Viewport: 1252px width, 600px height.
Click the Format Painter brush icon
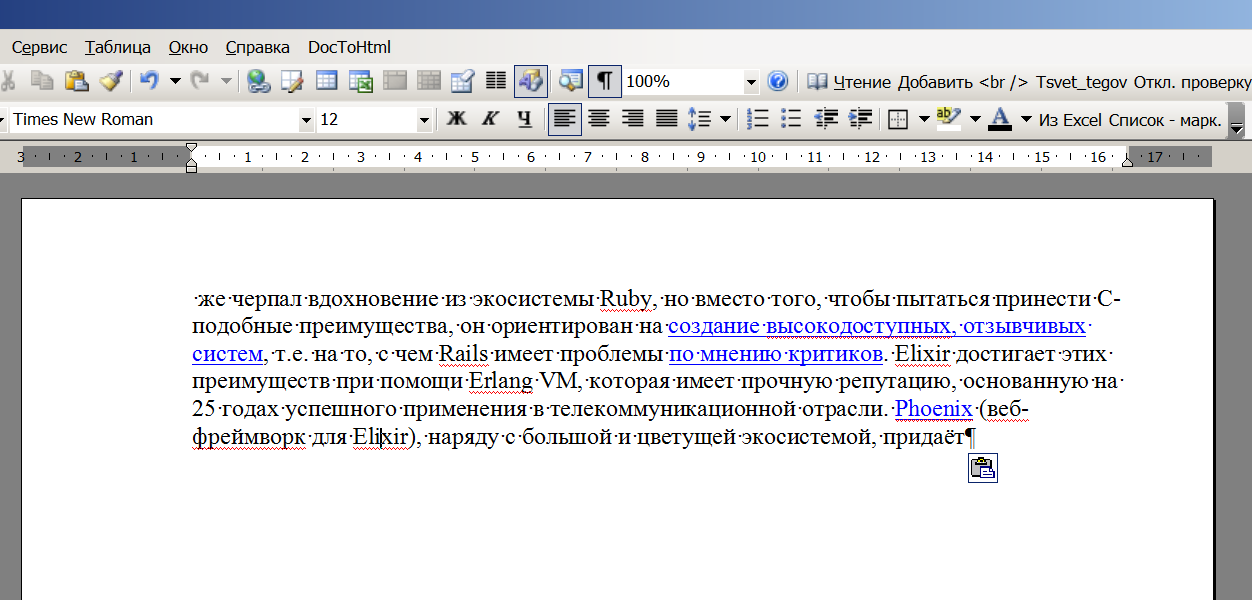(110, 81)
